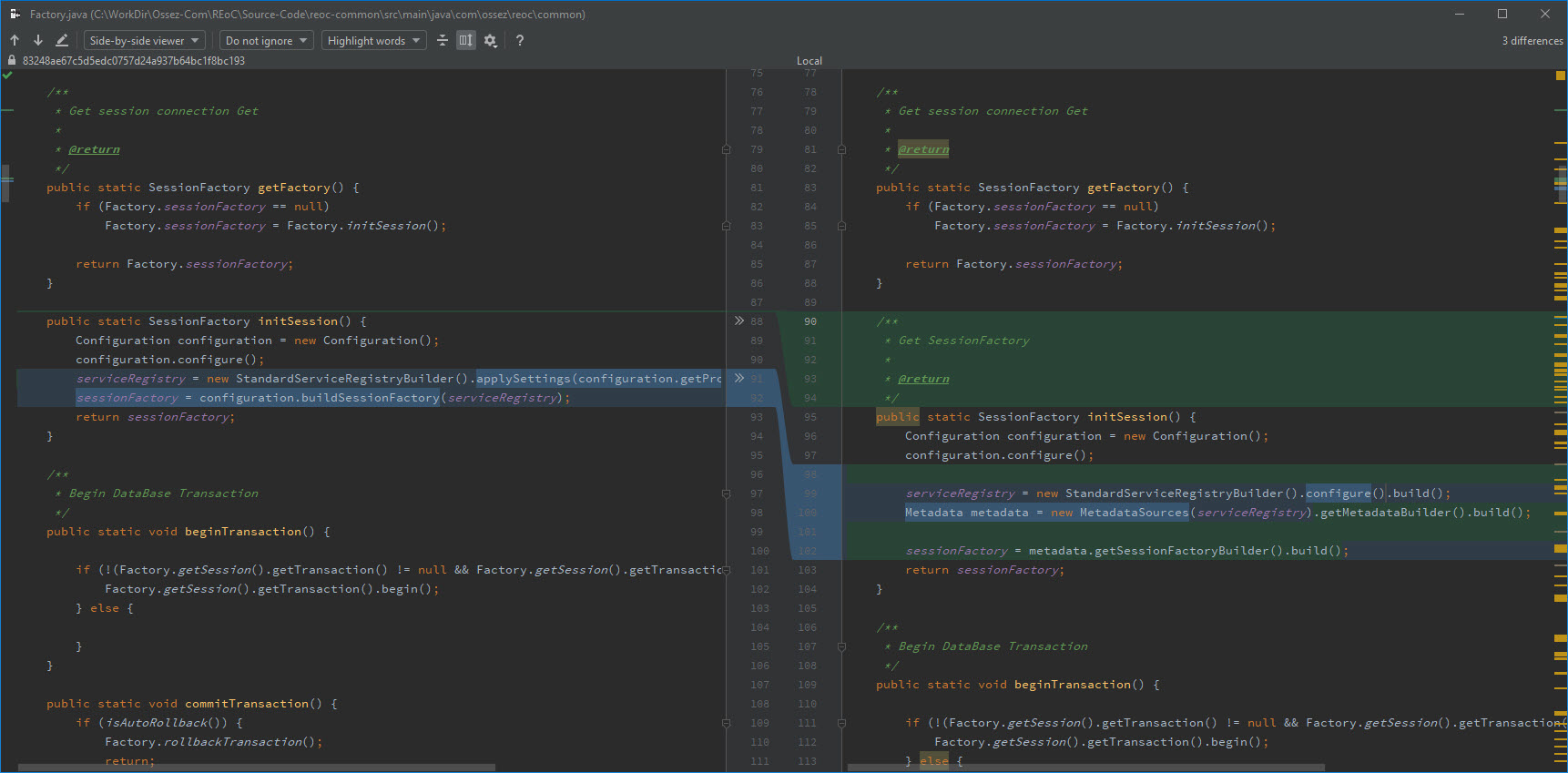Click right pane 'getFactory()' method name
This screenshot has height=773, width=1568.
coord(1130,188)
